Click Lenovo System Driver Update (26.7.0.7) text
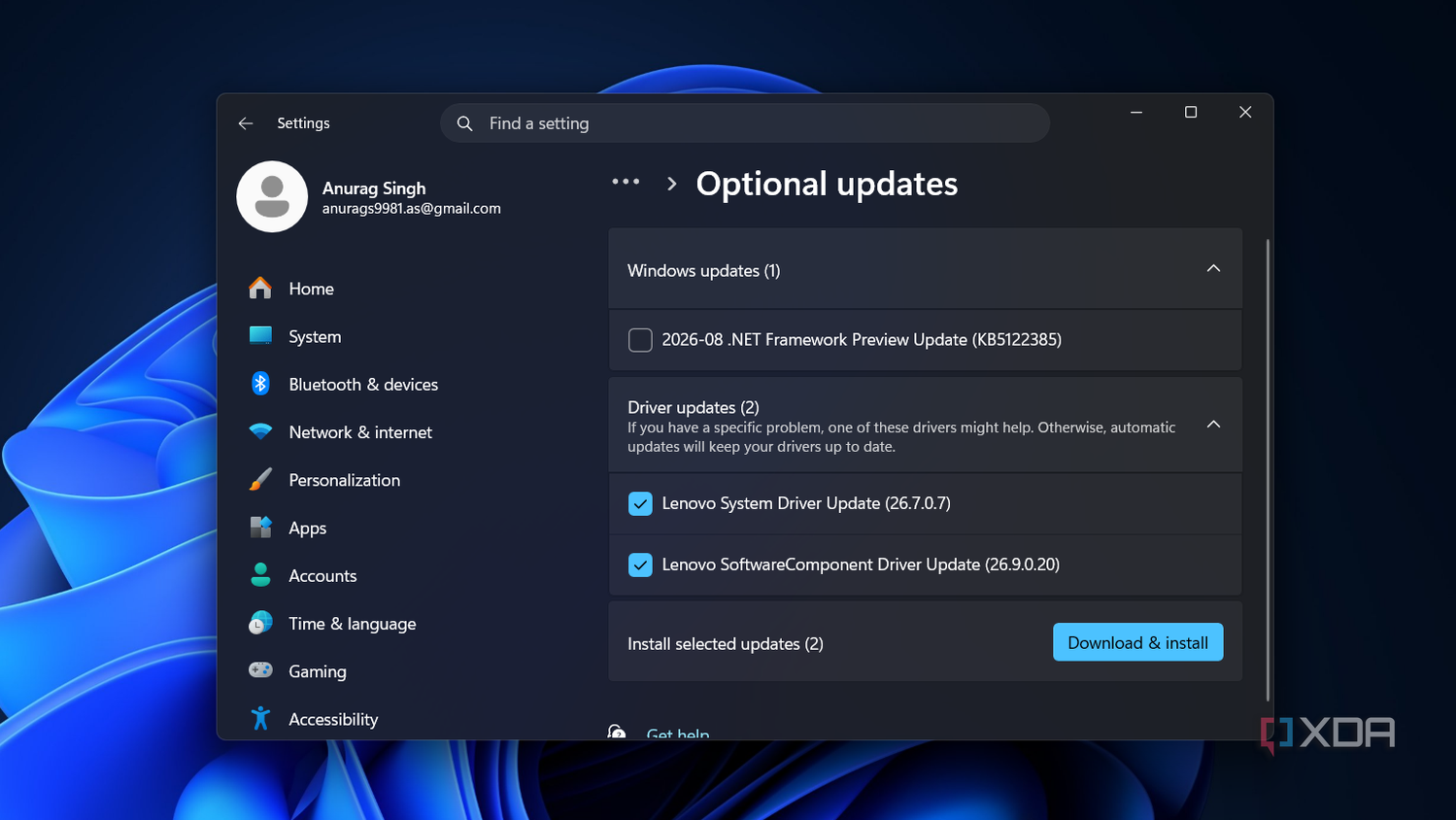 806,503
